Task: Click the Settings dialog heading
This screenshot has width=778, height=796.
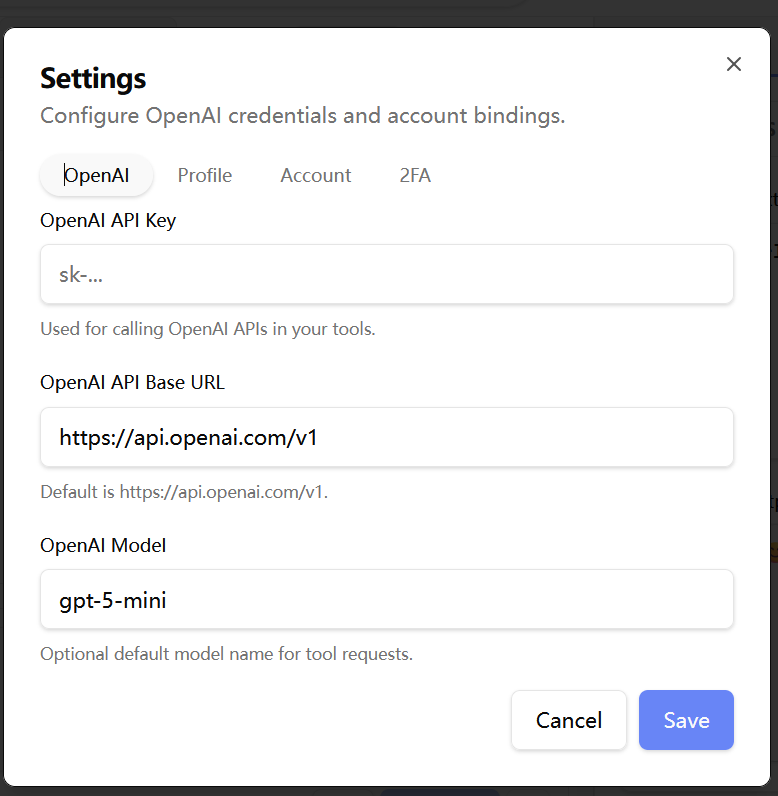Action: 93,78
